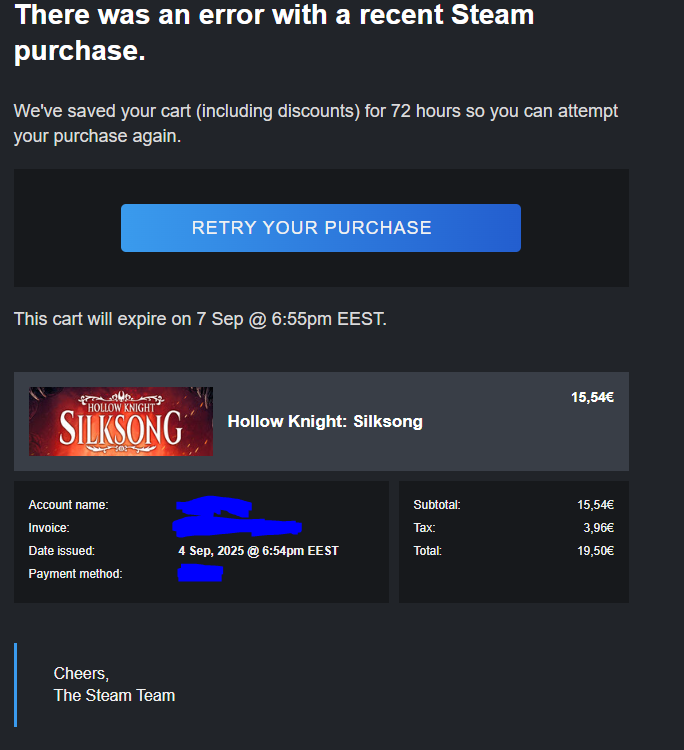Viewport: 684px width, 750px height.
Task: Click the redacted account name value
Action: point(213,507)
